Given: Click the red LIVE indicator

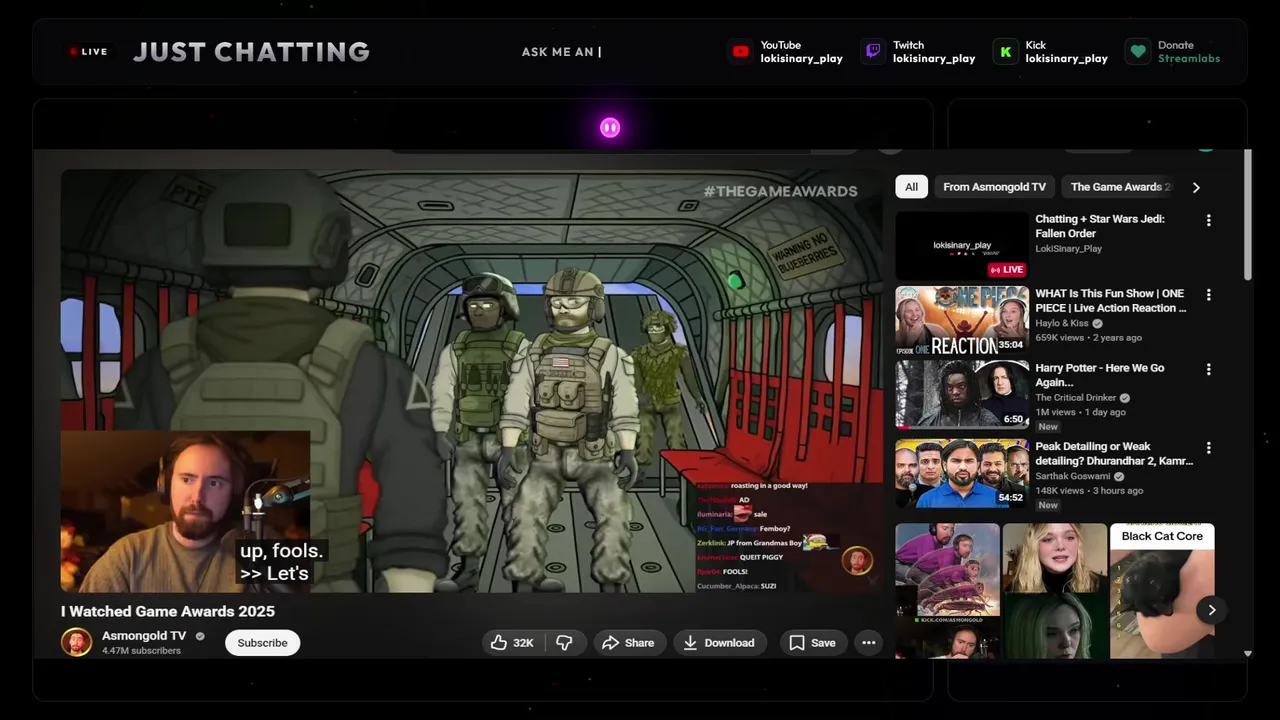Looking at the screenshot, I should 88,52.
